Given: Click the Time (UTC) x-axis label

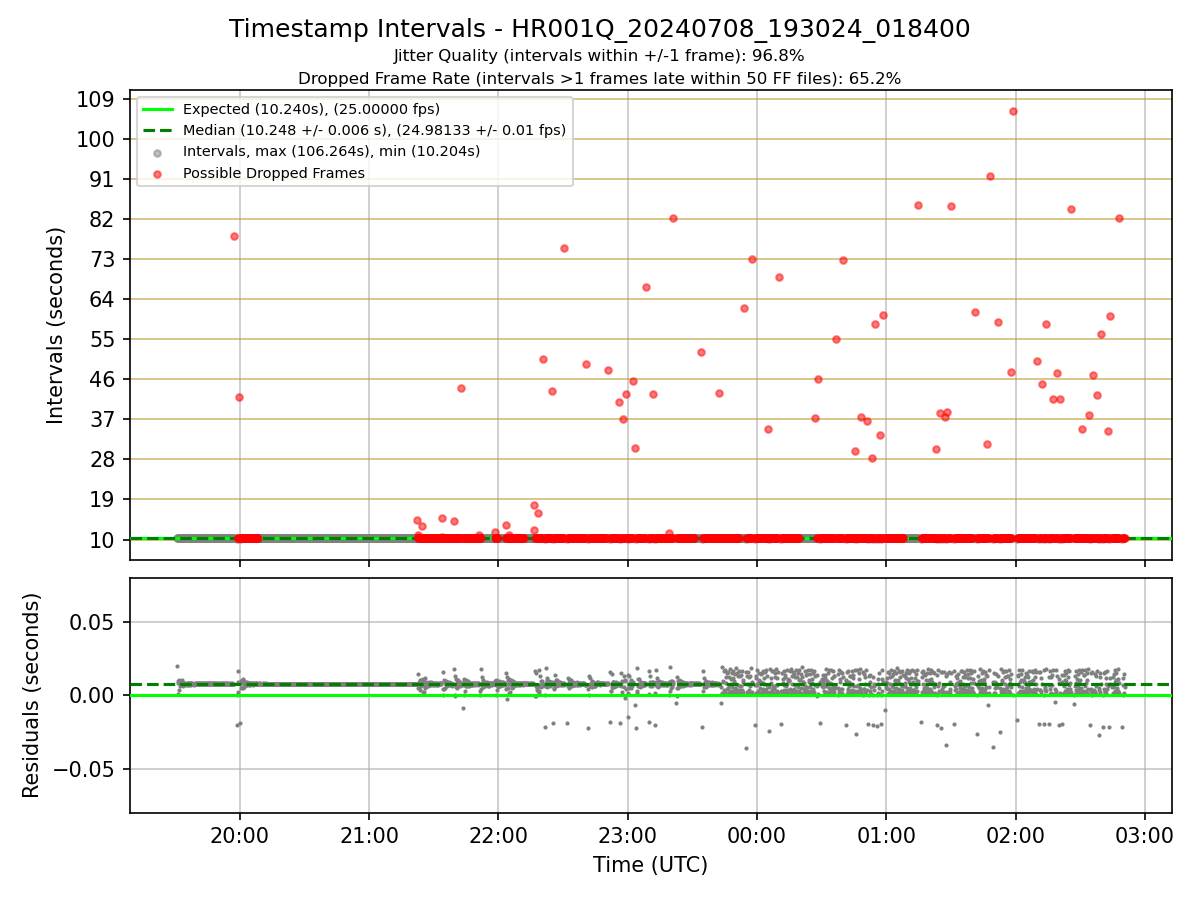Looking at the screenshot, I should click(650, 865).
